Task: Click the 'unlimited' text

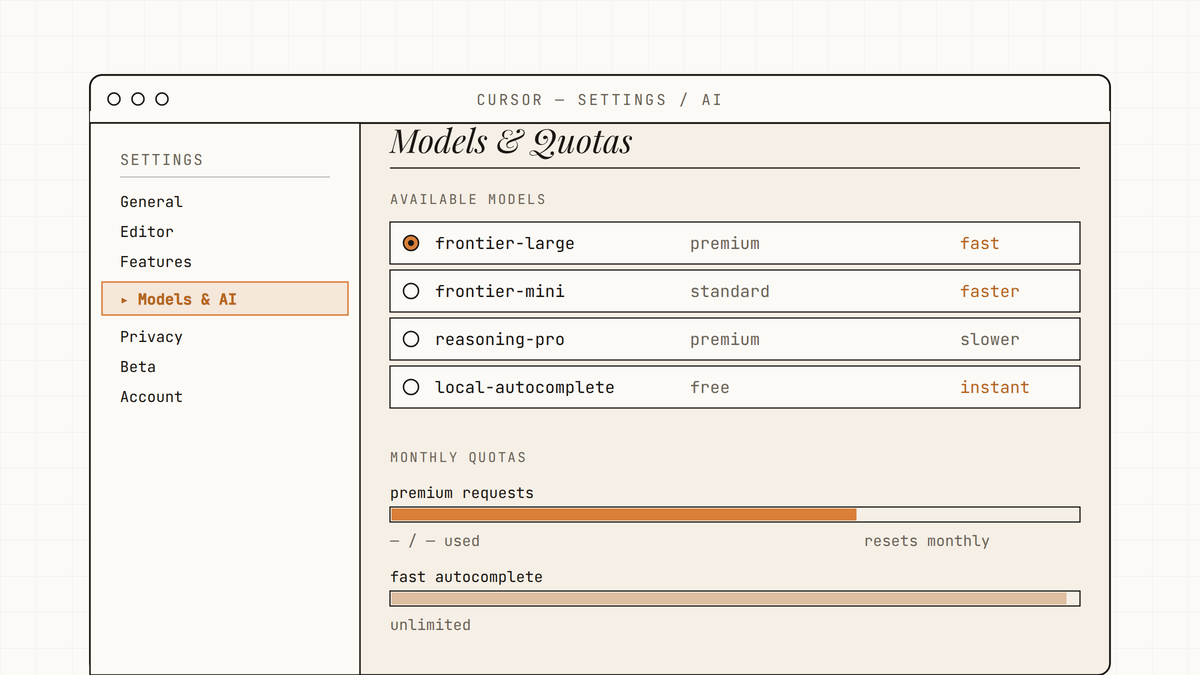Action: pyautogui.click(x=430, y=625)
